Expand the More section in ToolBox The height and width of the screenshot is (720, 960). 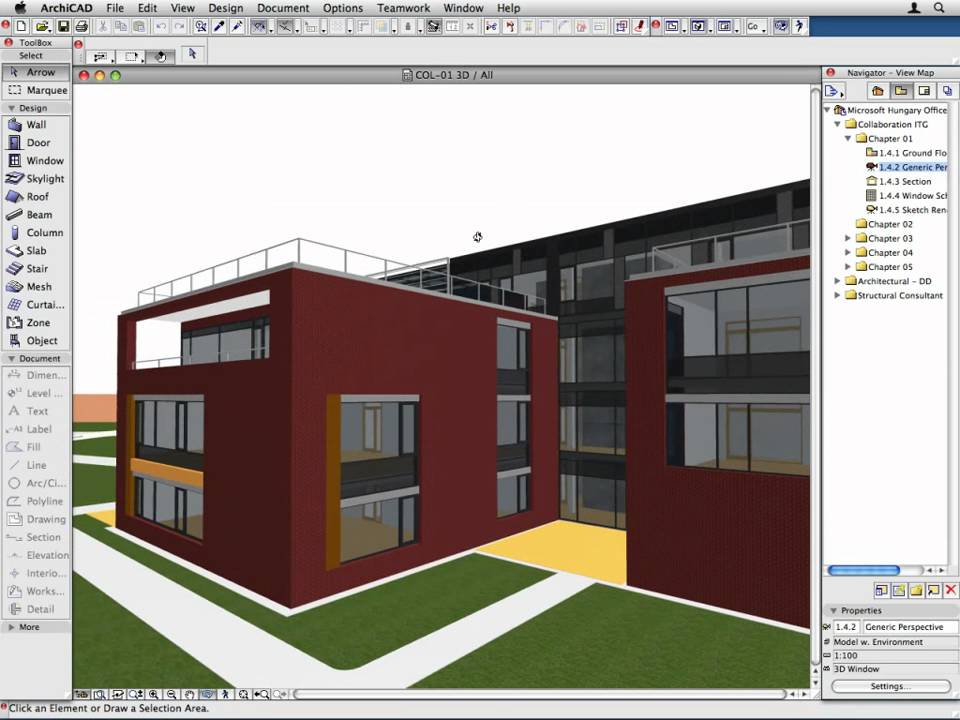(x=11, y=627)
